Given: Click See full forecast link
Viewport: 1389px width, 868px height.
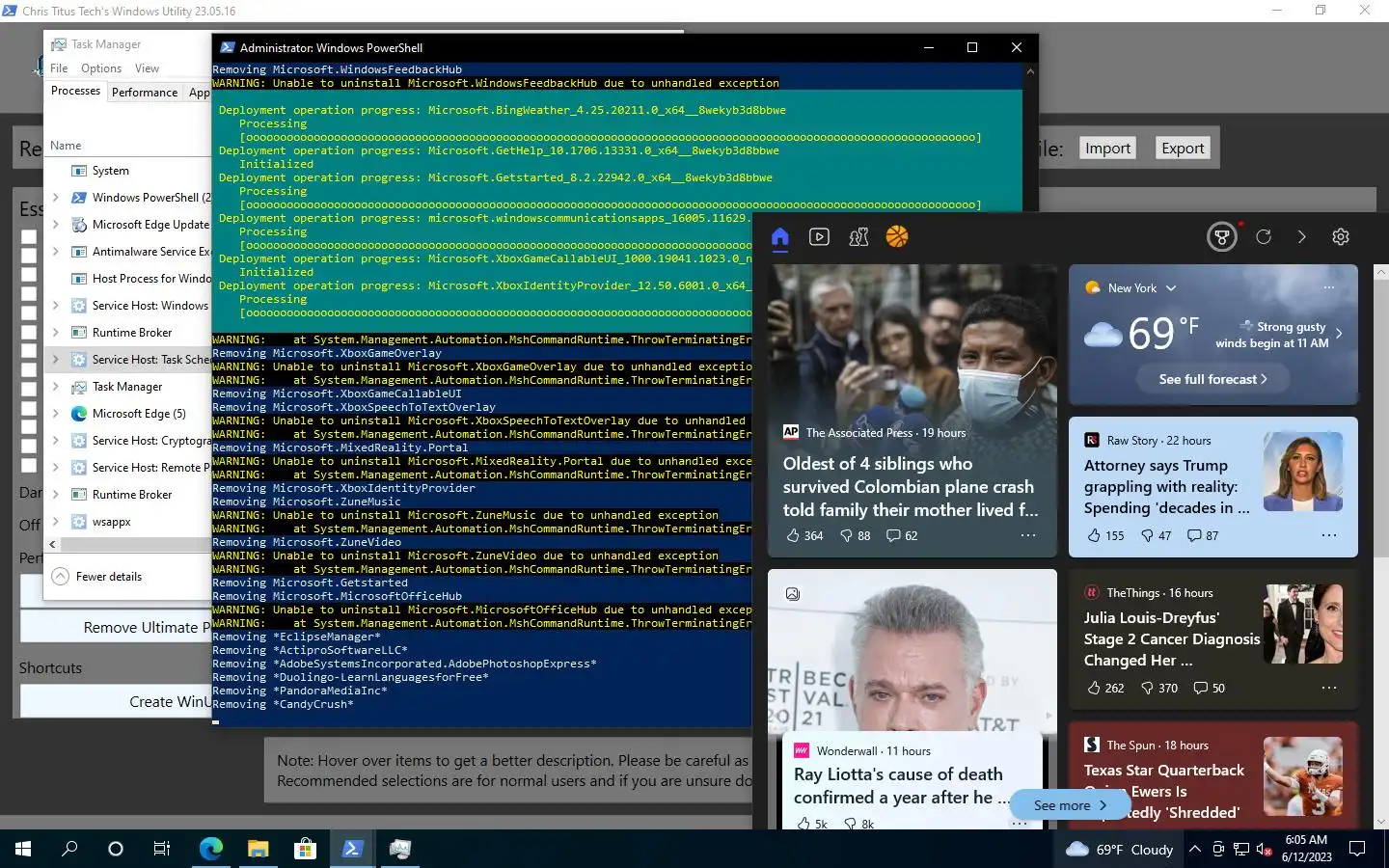Looking at the screenshot, I should (1212, 380).
